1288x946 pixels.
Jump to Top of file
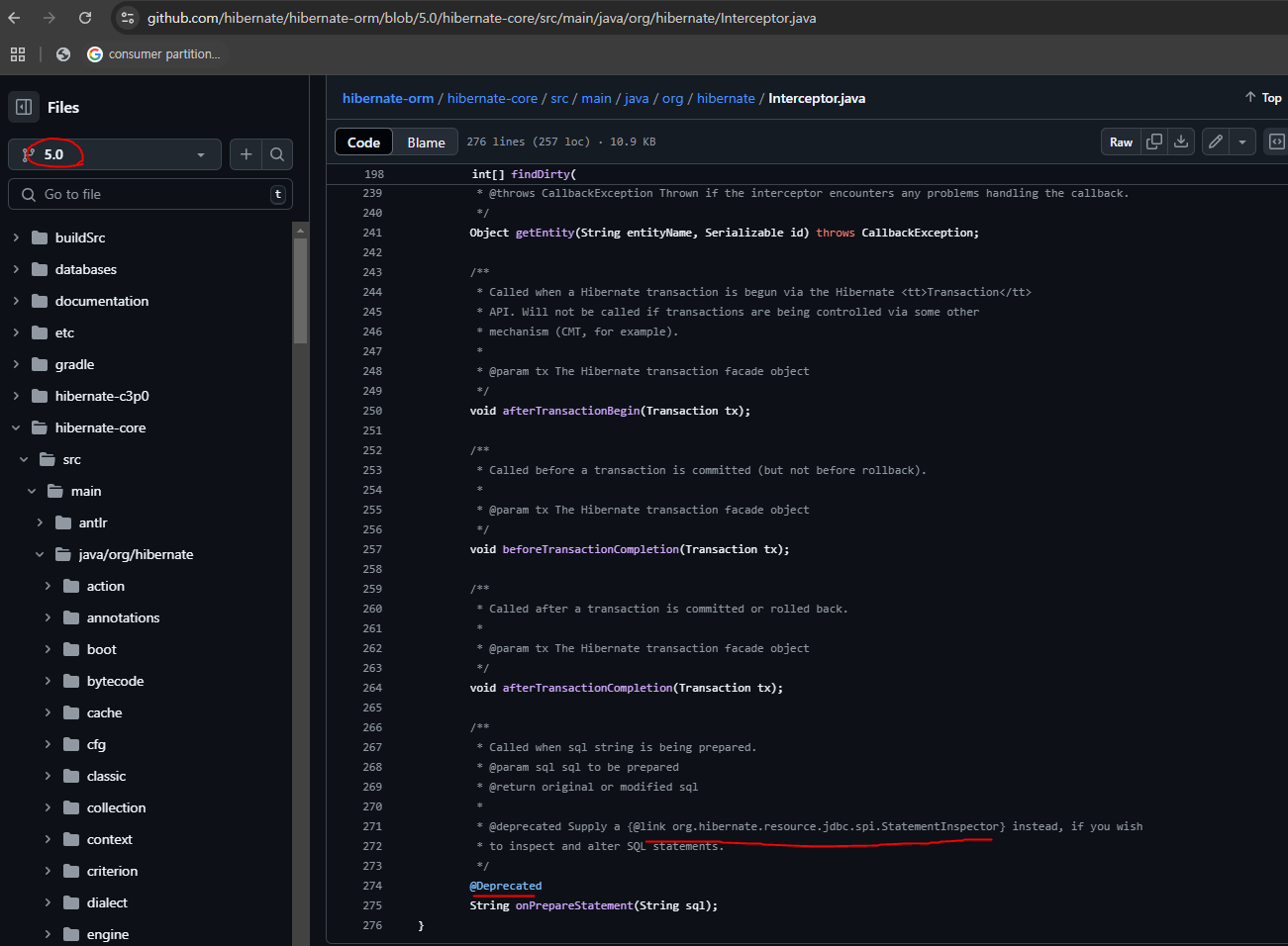point(1263,97)
